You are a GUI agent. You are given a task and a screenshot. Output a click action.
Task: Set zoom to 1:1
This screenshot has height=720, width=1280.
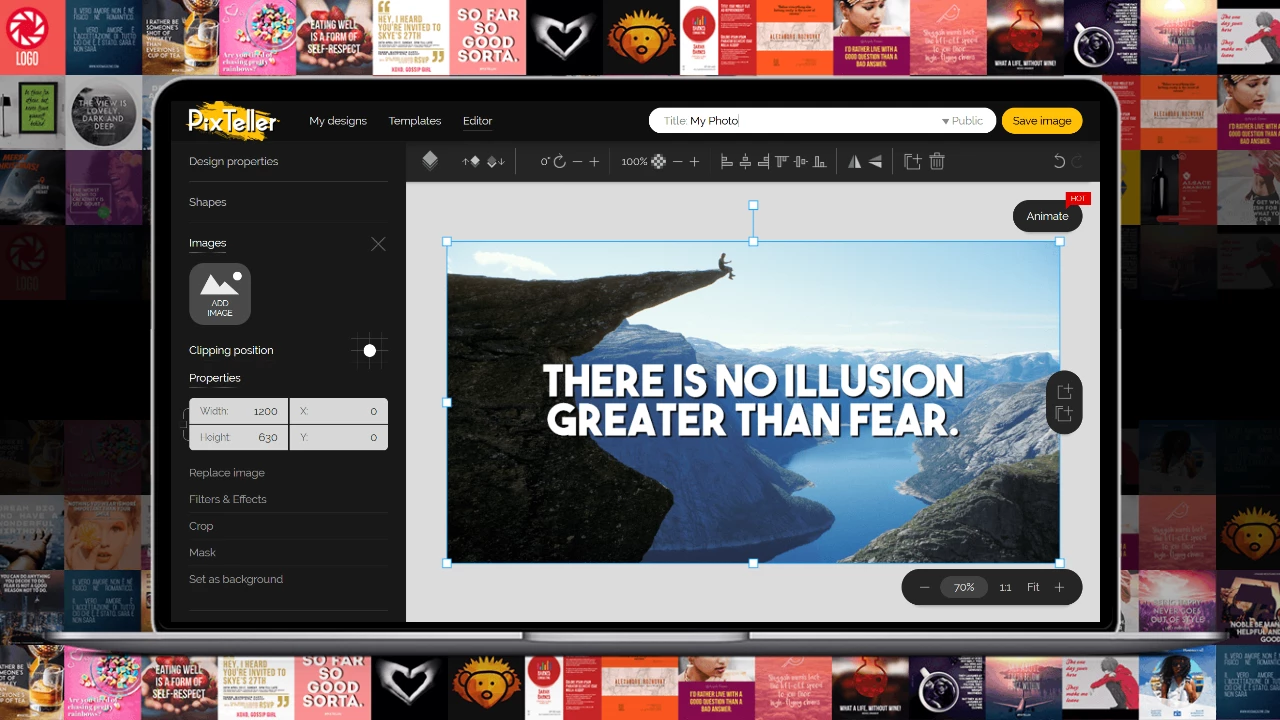click(x=1005, y=588)
